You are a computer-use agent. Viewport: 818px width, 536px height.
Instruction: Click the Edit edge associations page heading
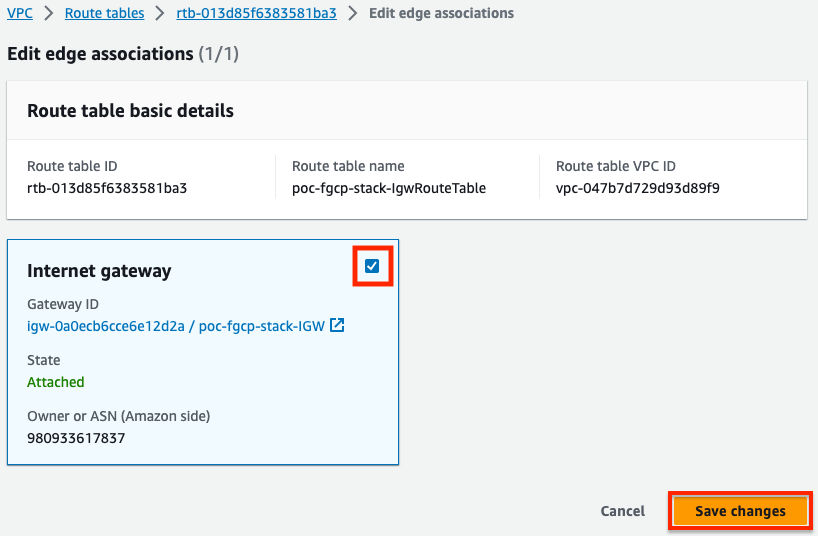(123, 54)
